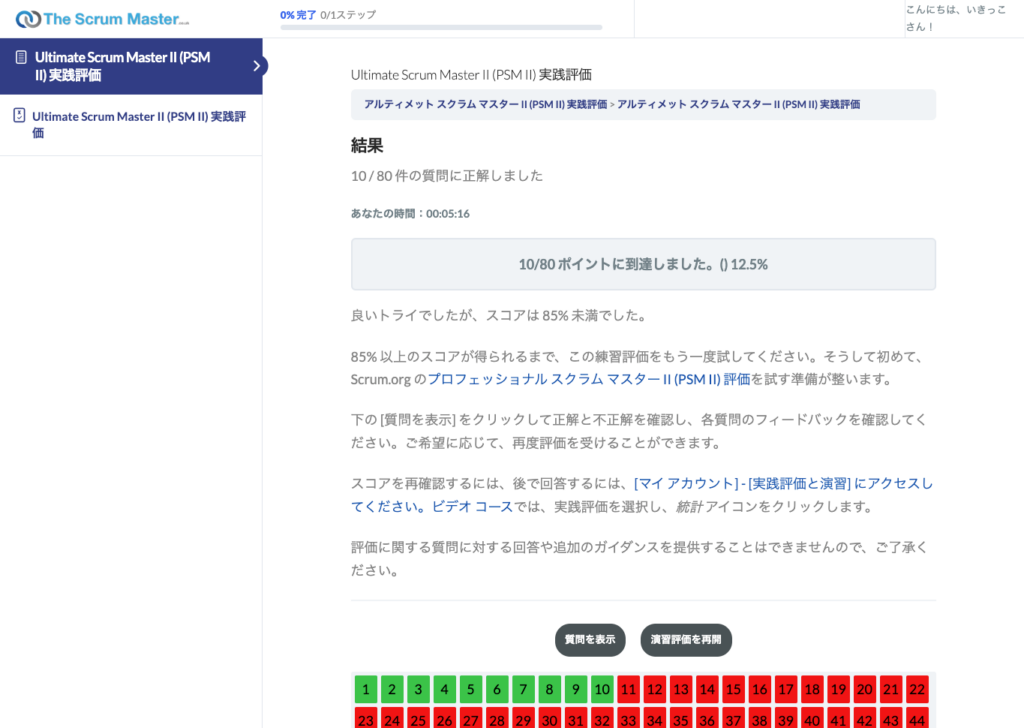Open question 5 in the results grid
The height and width of the screenshot is (728, 1024).
pyautogui.click(x=471, y=689)
